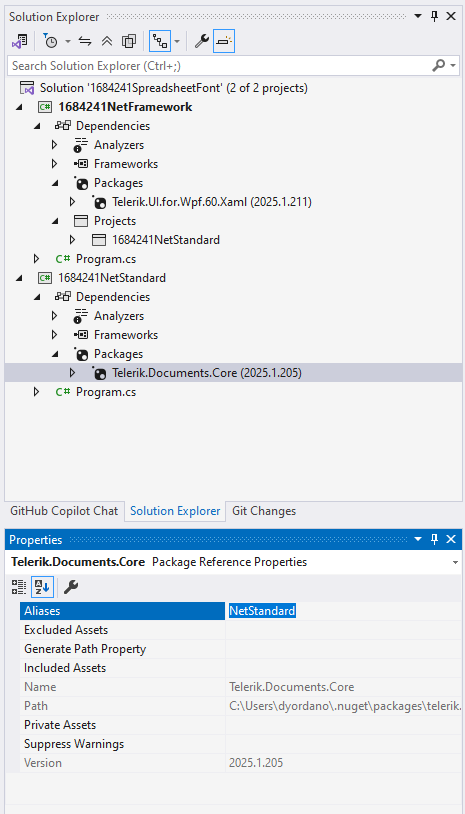465x814 pixels.
Task: Collapse the 1684241NetFramework project node
Action: point(19,107)
